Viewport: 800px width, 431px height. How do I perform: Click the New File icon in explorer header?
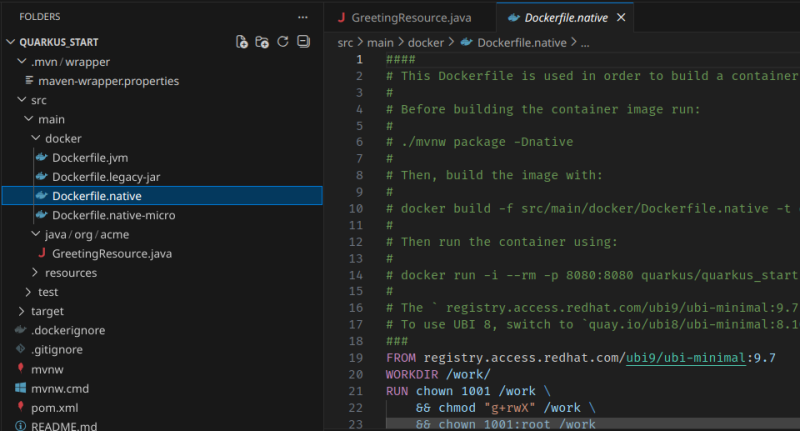click(241, 42)
